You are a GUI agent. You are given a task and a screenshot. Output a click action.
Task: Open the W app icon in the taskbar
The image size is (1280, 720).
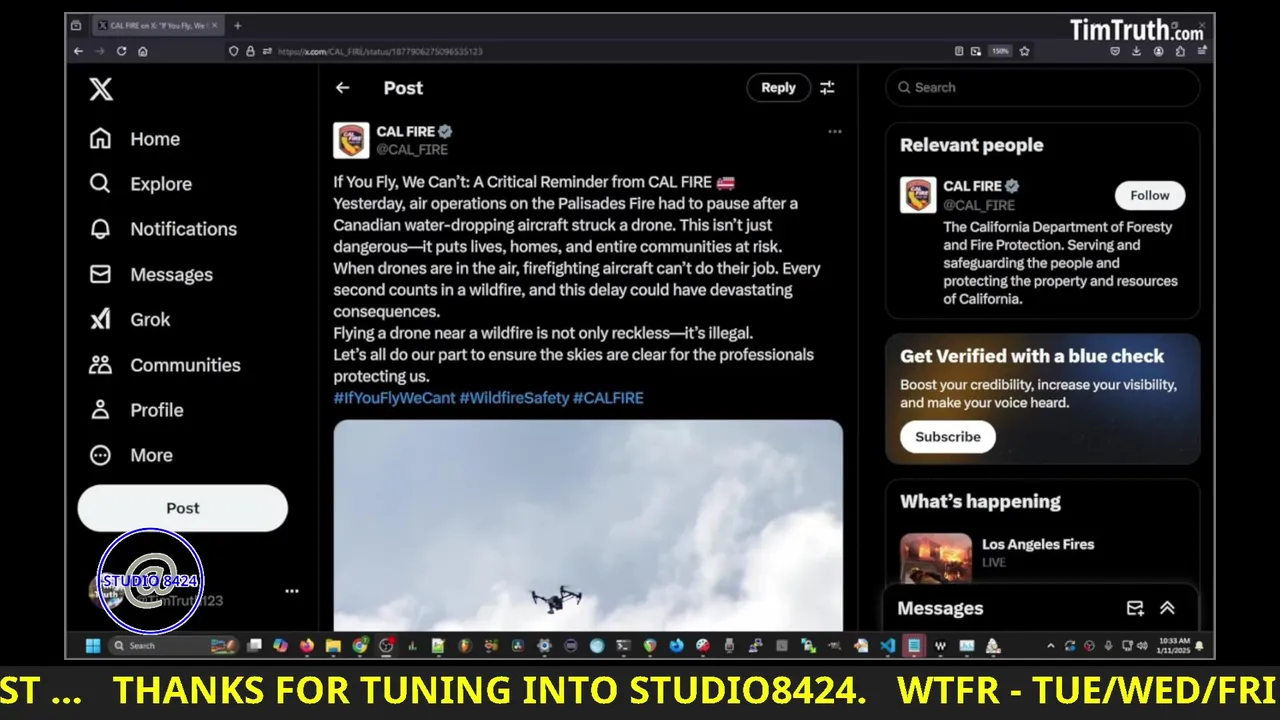point(940,646)
